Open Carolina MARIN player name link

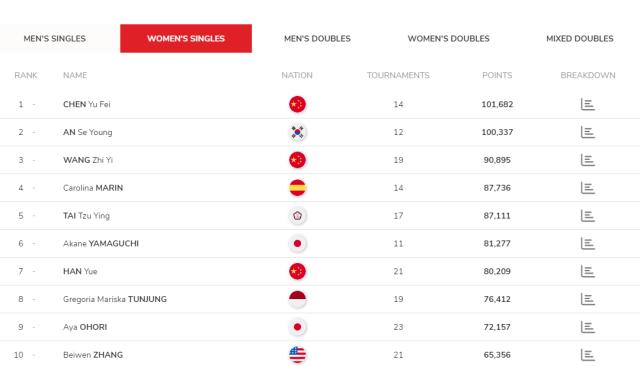(93, 188)
